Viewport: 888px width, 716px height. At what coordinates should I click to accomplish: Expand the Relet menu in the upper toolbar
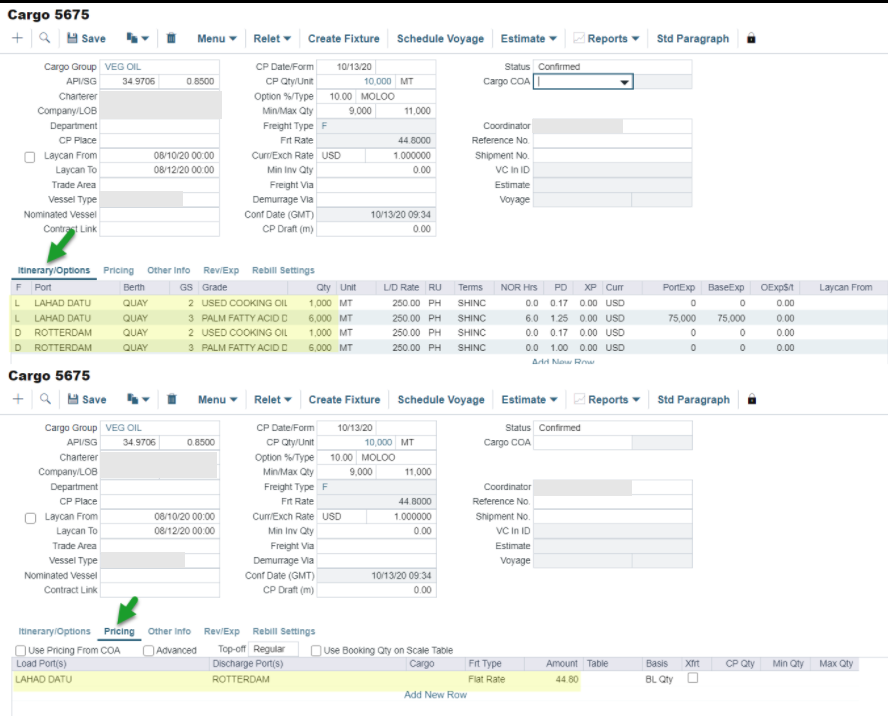[272, 38]
